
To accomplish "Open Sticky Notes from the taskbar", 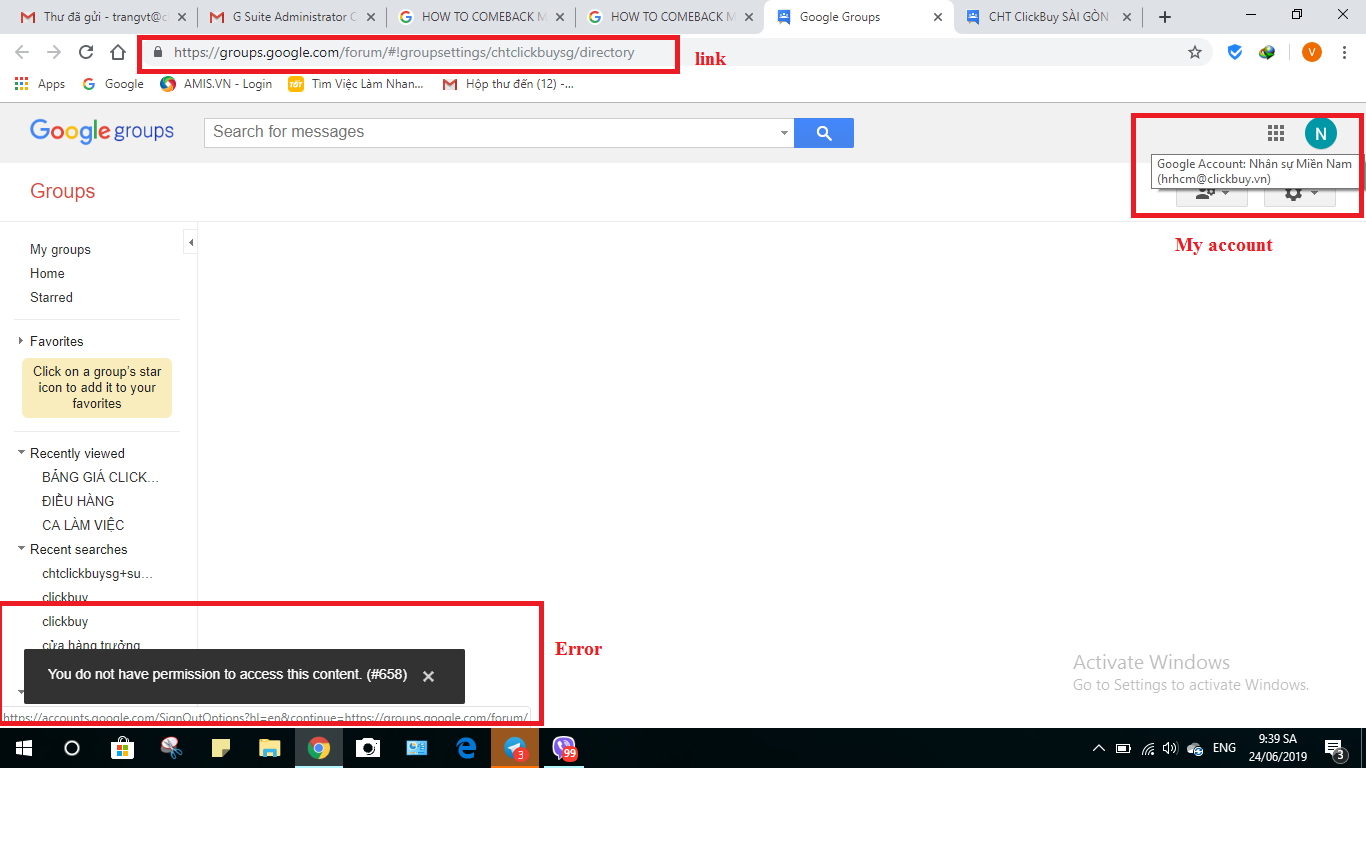I will pyautogui.click(x=220, y=748).
